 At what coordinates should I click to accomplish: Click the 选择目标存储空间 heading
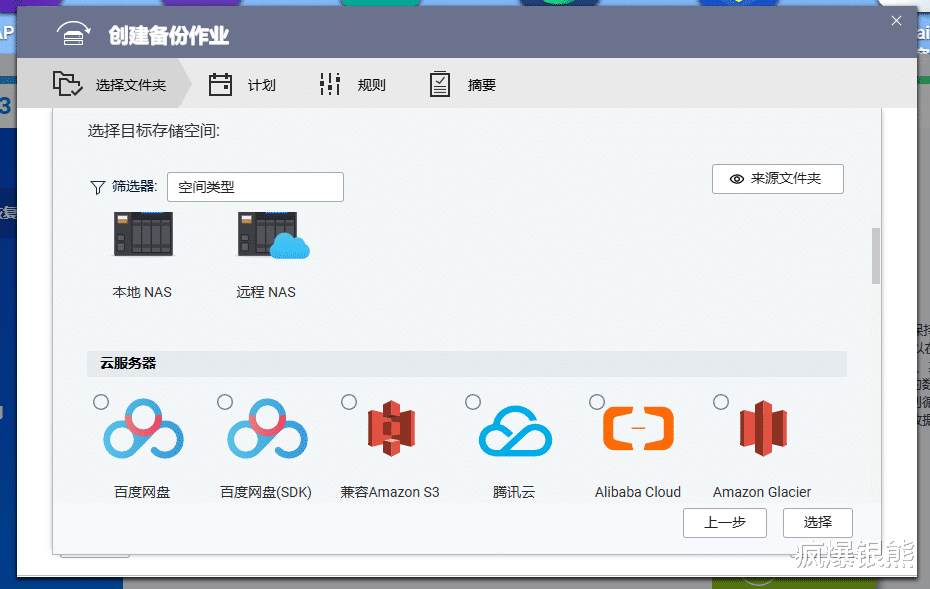click(154, 130)
